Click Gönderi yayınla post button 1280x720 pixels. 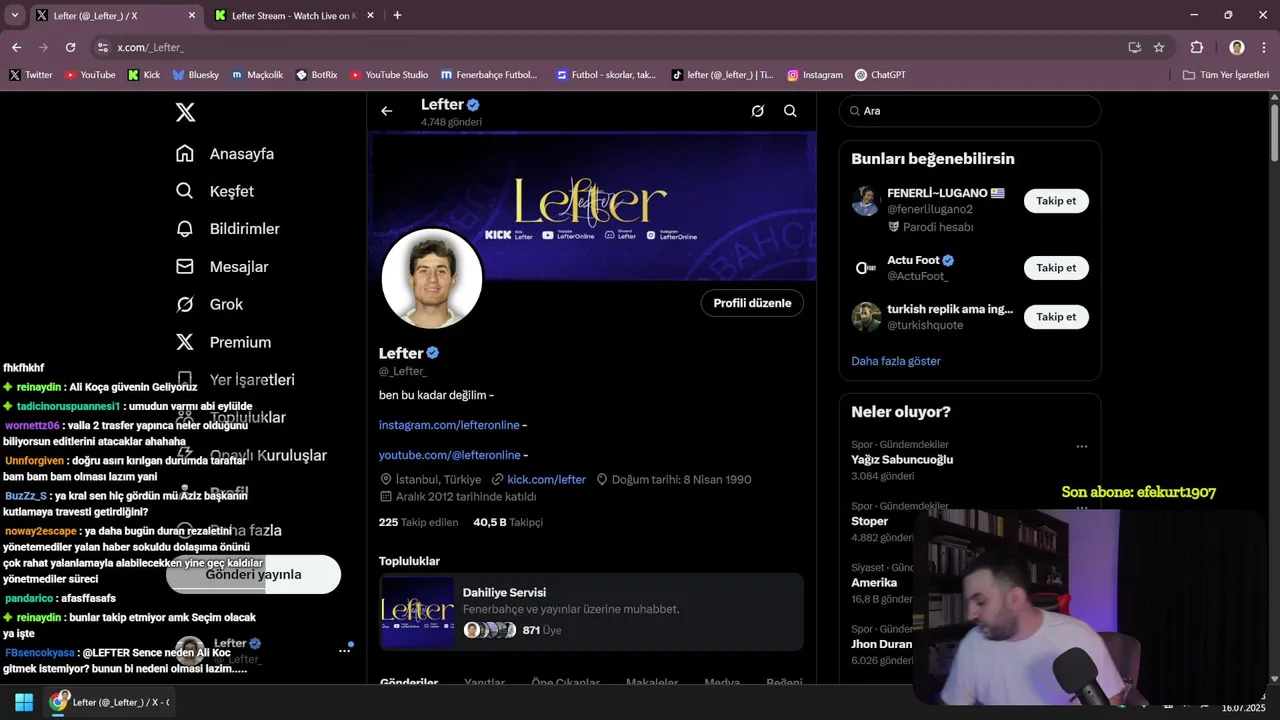pyautogui.click(x=253, y=575)
